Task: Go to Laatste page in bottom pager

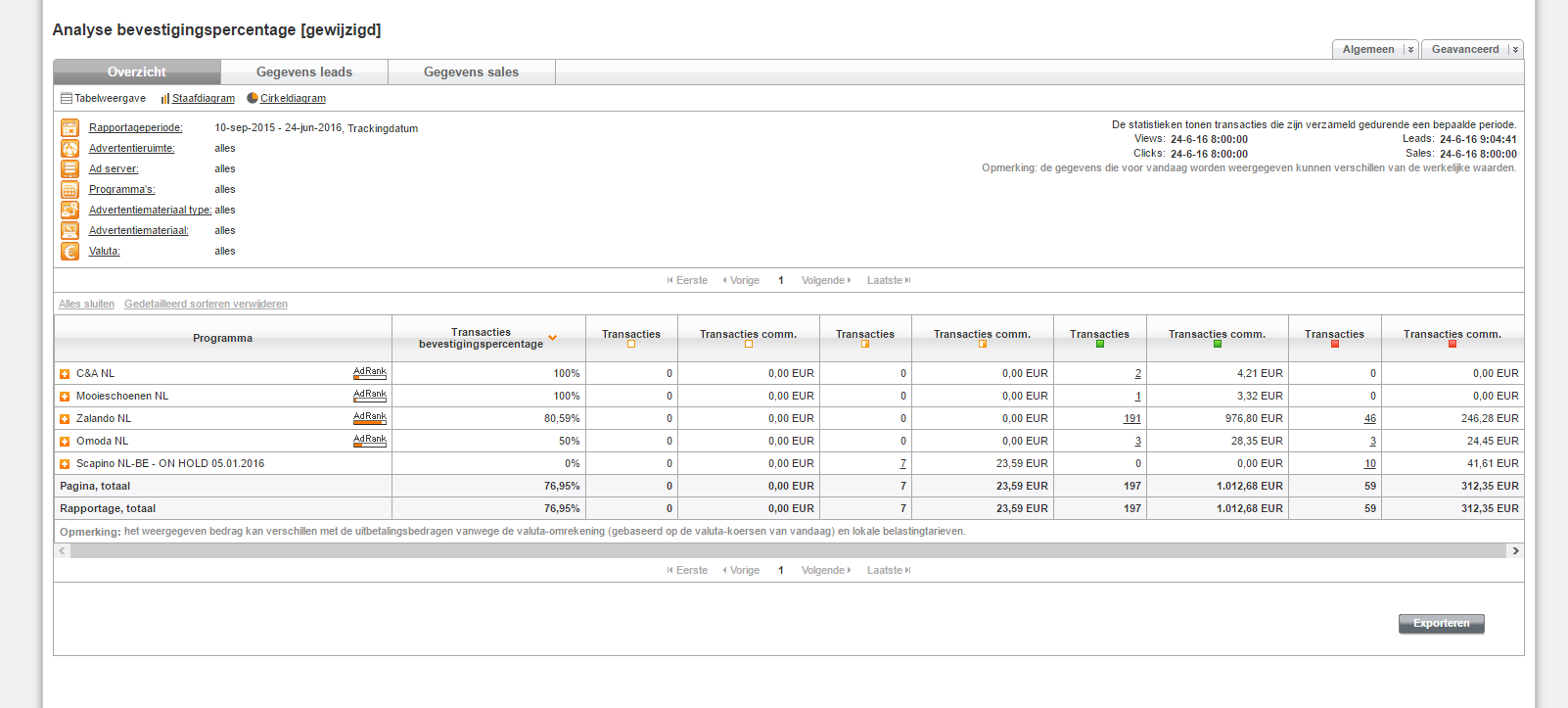Action: (889, 571)
